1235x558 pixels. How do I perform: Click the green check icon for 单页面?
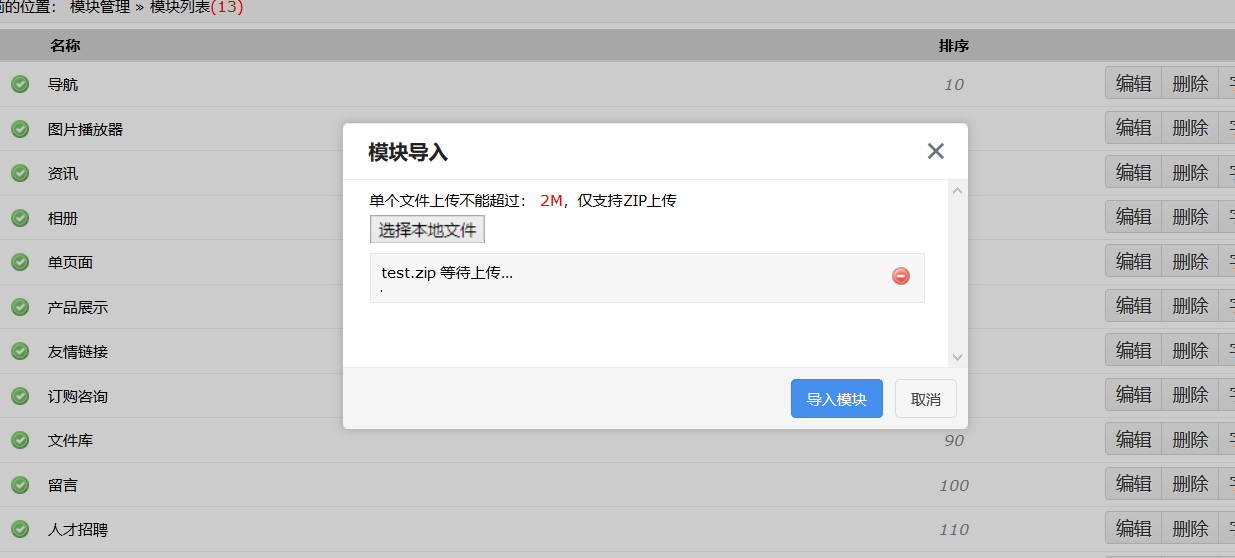point(20,262)
